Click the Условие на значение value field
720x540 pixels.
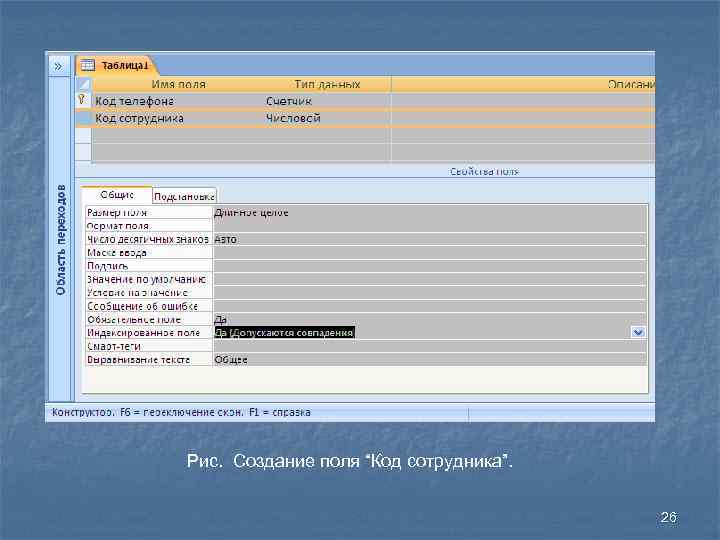pos(430,292)
